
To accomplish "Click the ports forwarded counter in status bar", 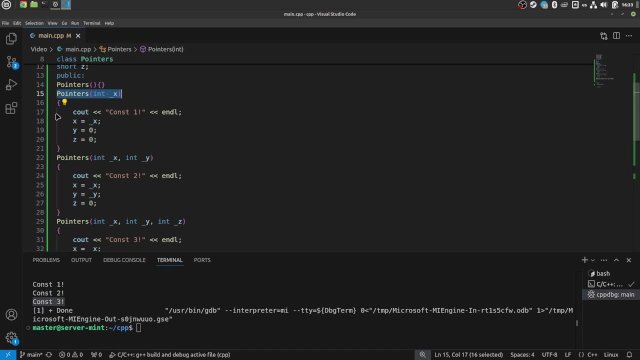I will (97, 355).
